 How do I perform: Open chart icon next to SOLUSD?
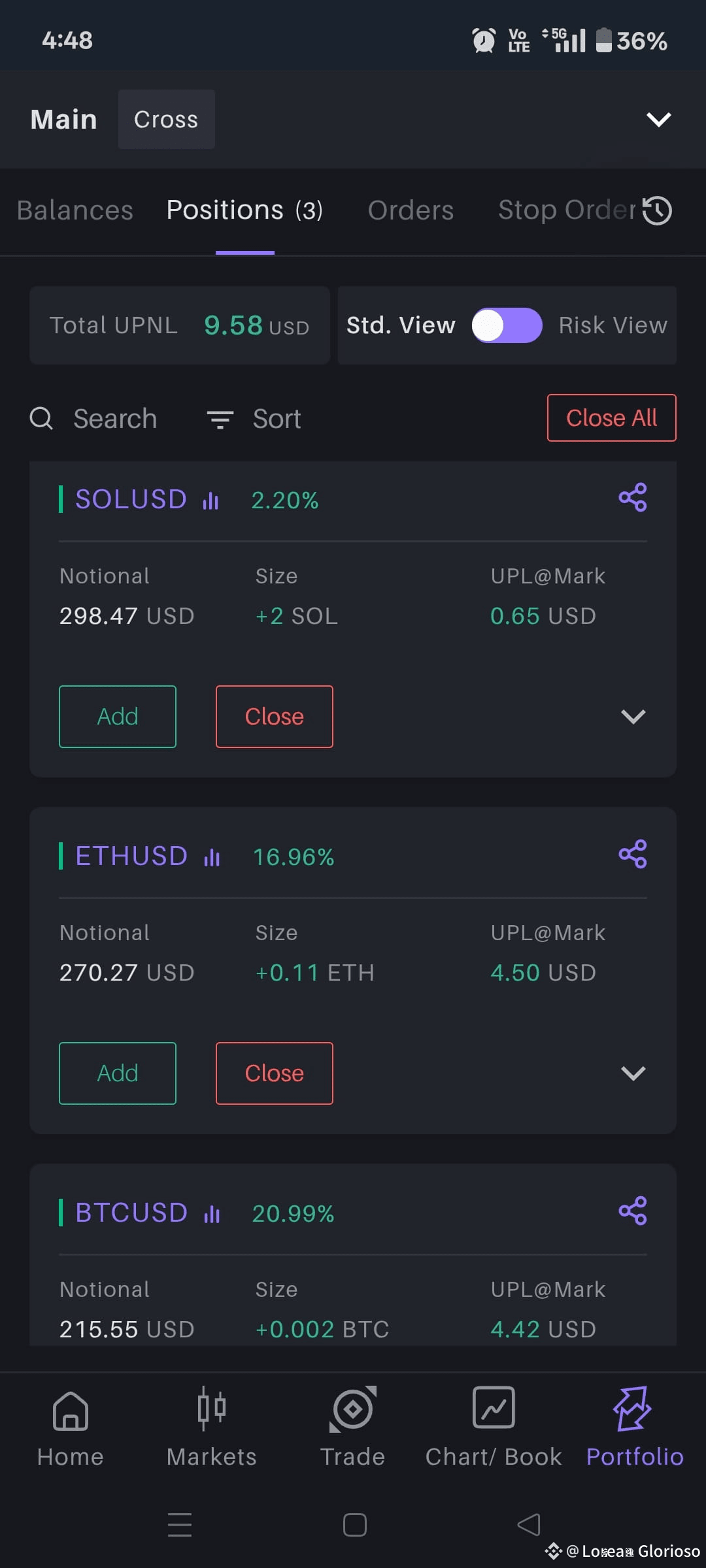point(210,500)
